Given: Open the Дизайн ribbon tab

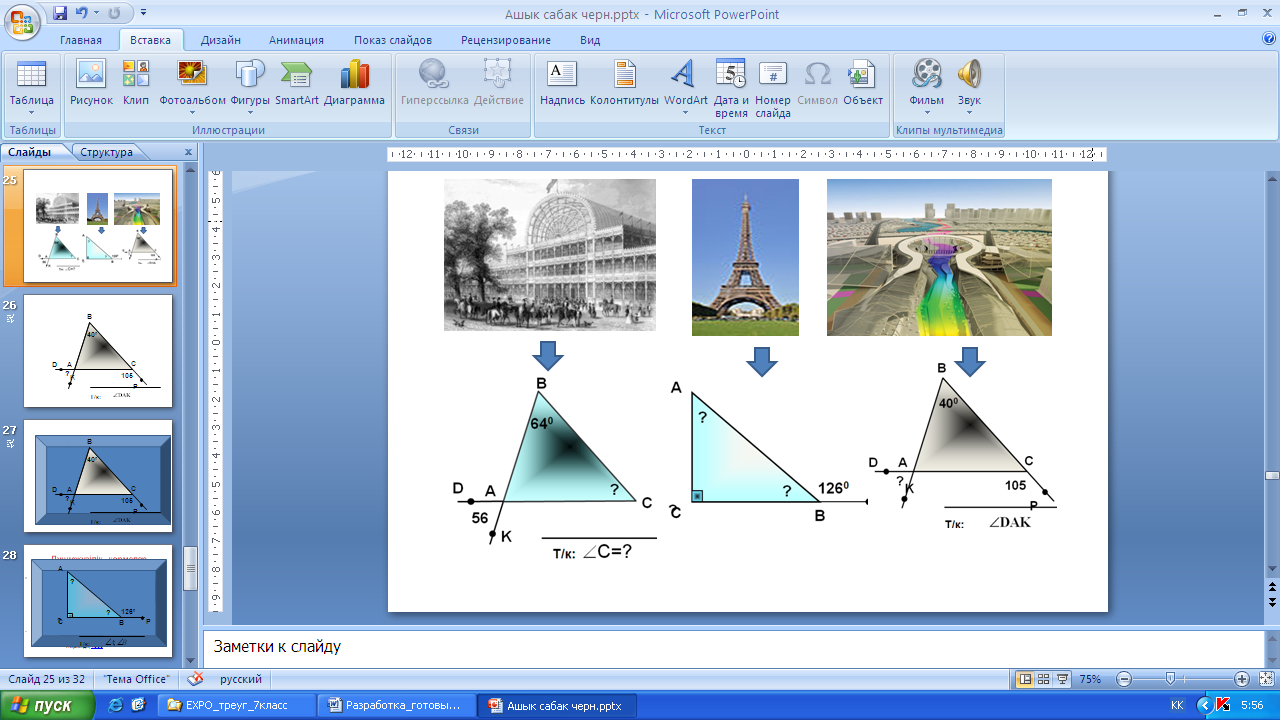Looking at the screenshot, I should 220,40.
